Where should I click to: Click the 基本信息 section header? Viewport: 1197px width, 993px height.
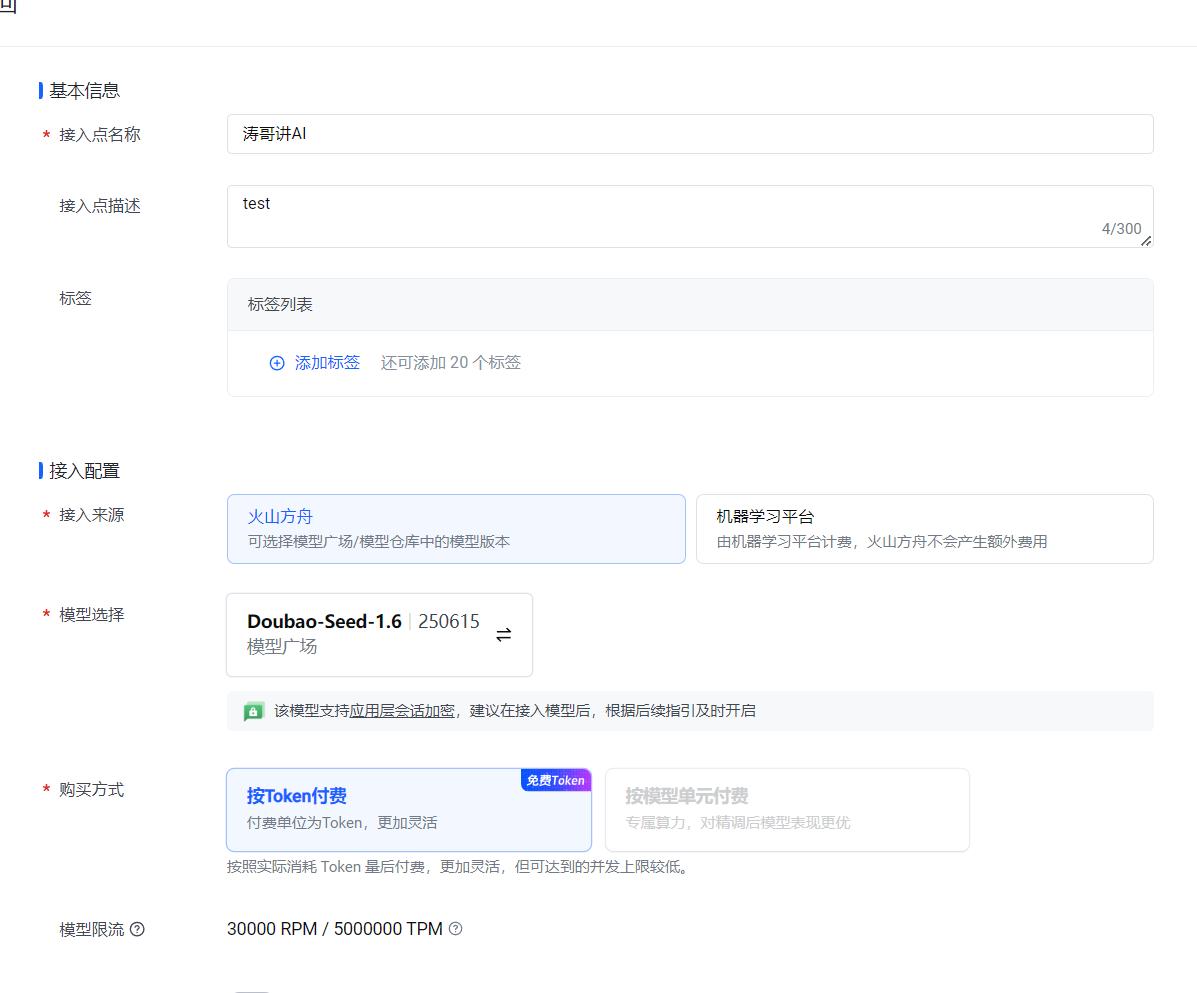(x=83, y=90)
